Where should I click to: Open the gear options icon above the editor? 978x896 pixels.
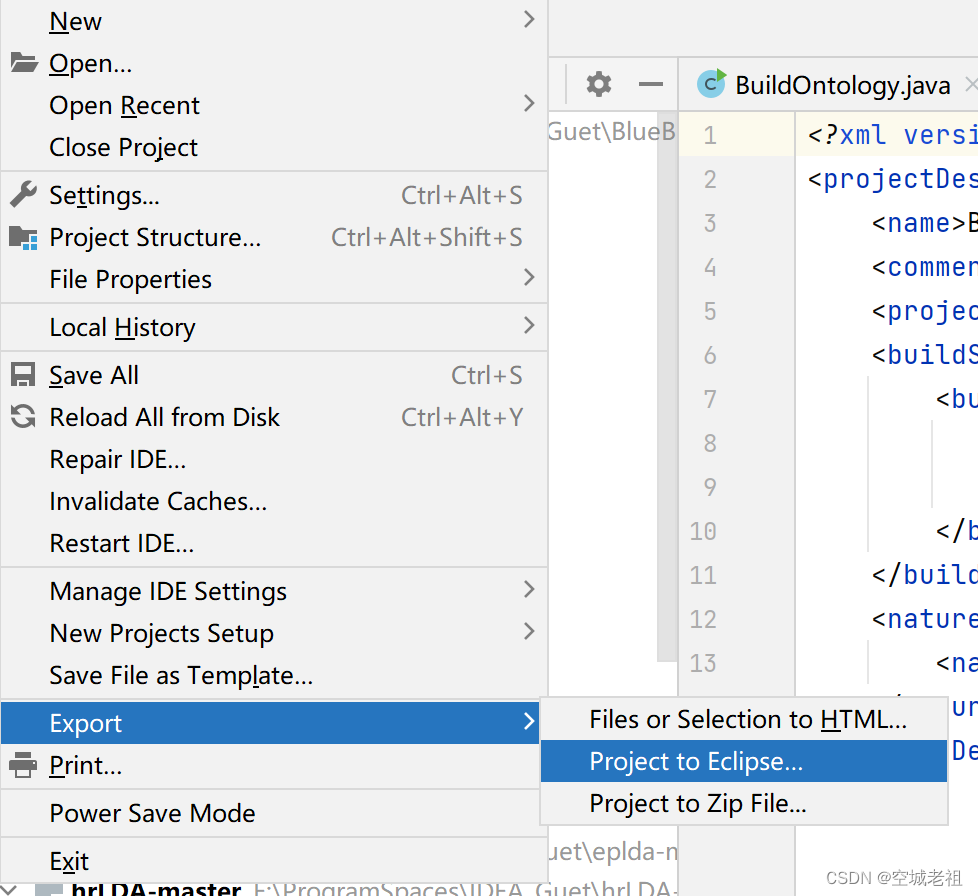coord(598,84)
